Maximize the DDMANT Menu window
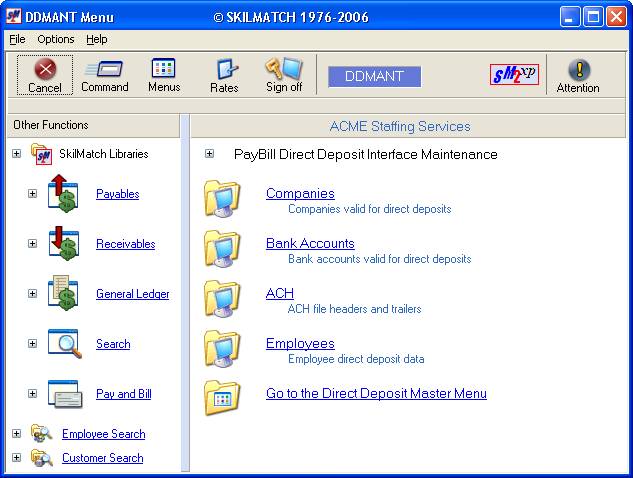Screen dimensions: 633x478 [x=593, y=17]
